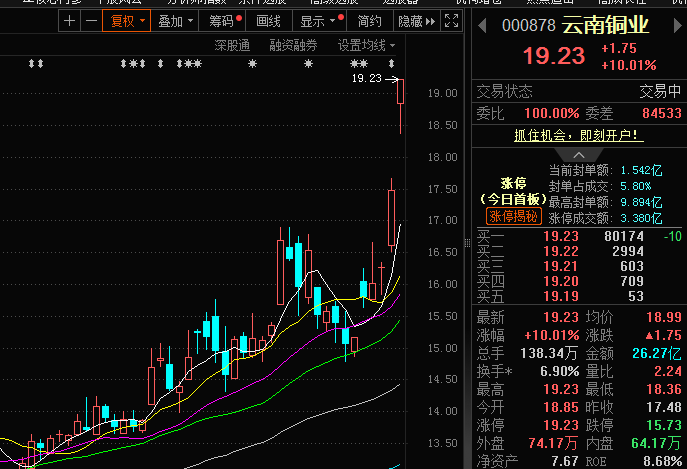The height and width of the screenshot is (469, 687).
Task: Open the 显示 display dropdown
Action: [318, 21]
